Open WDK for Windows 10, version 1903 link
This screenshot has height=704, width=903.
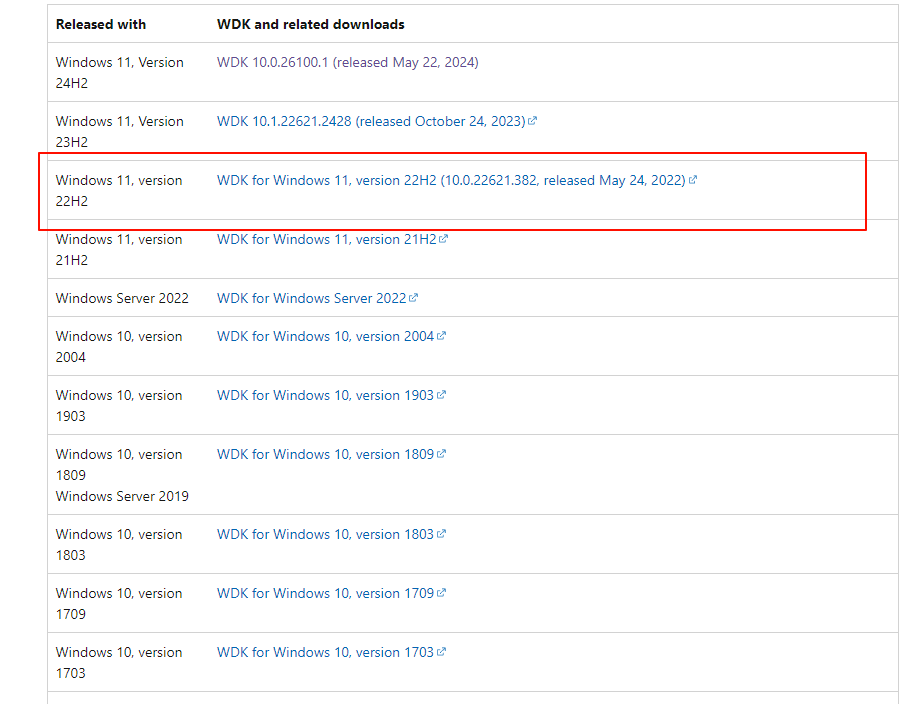tap(325, 395)
